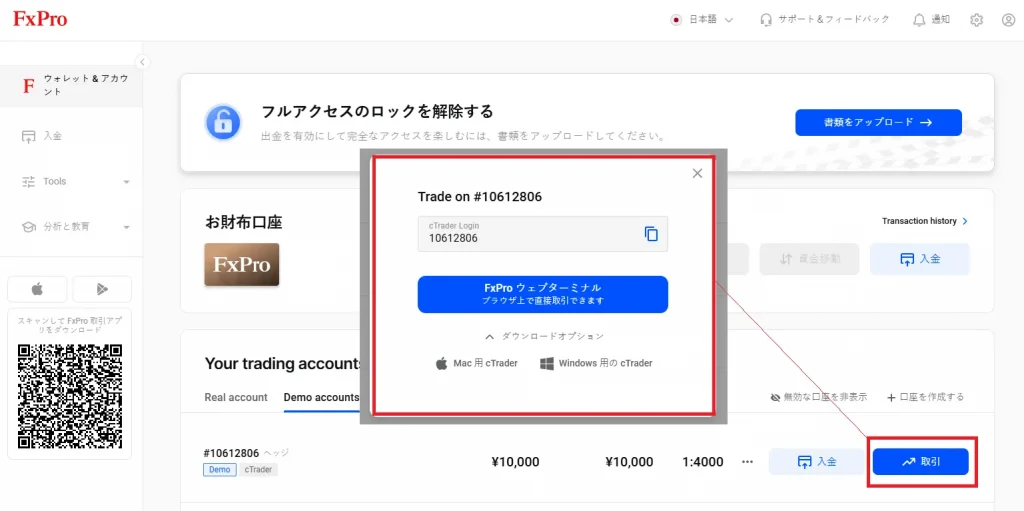Image resolution: width=1024 pixels, height=511 pixels.
Task: Open the 通知 notifications bell
Action: [931, 20]
